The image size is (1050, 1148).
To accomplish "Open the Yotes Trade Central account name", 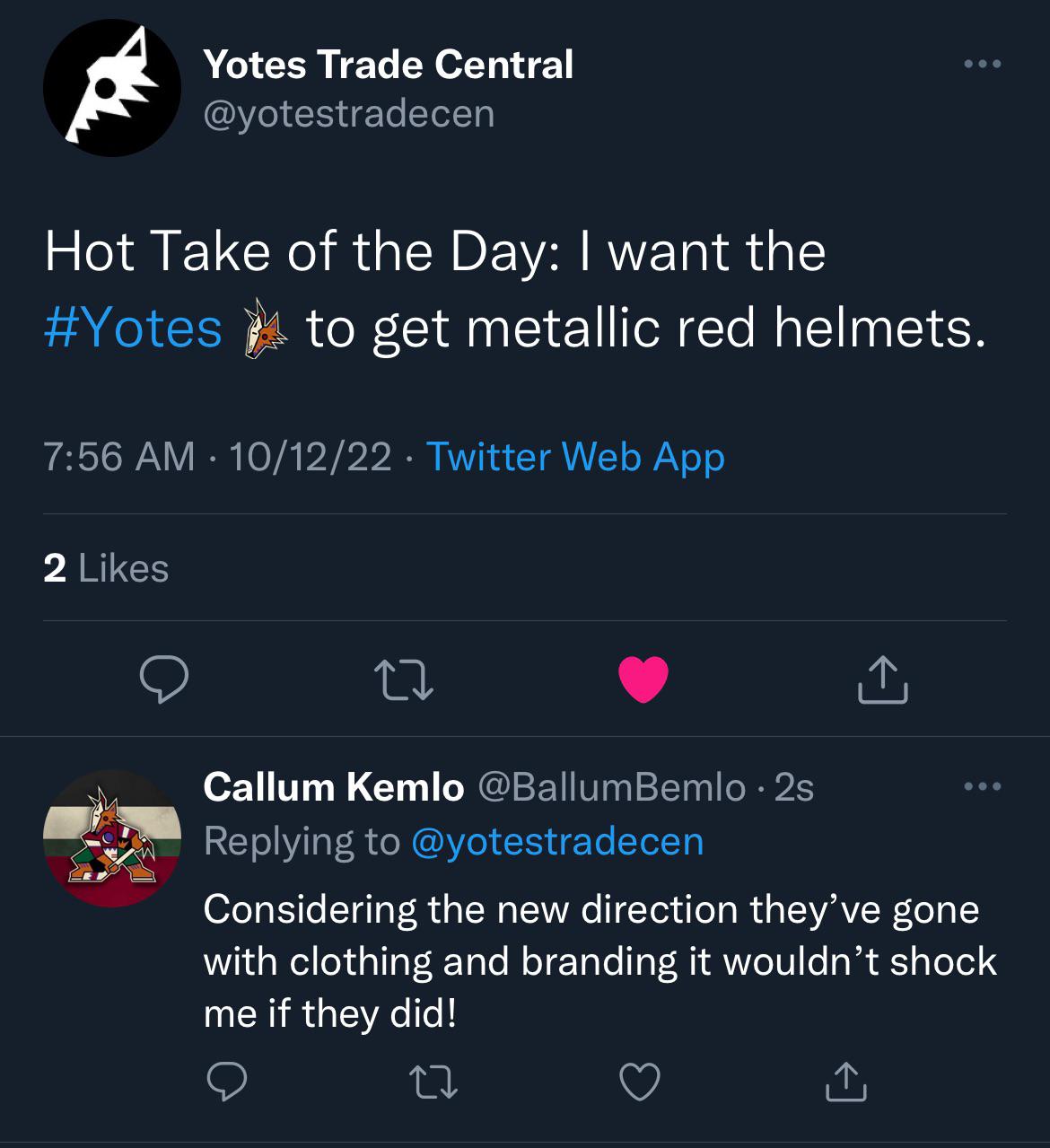I will pyautogui.click(x=389, y=65).
